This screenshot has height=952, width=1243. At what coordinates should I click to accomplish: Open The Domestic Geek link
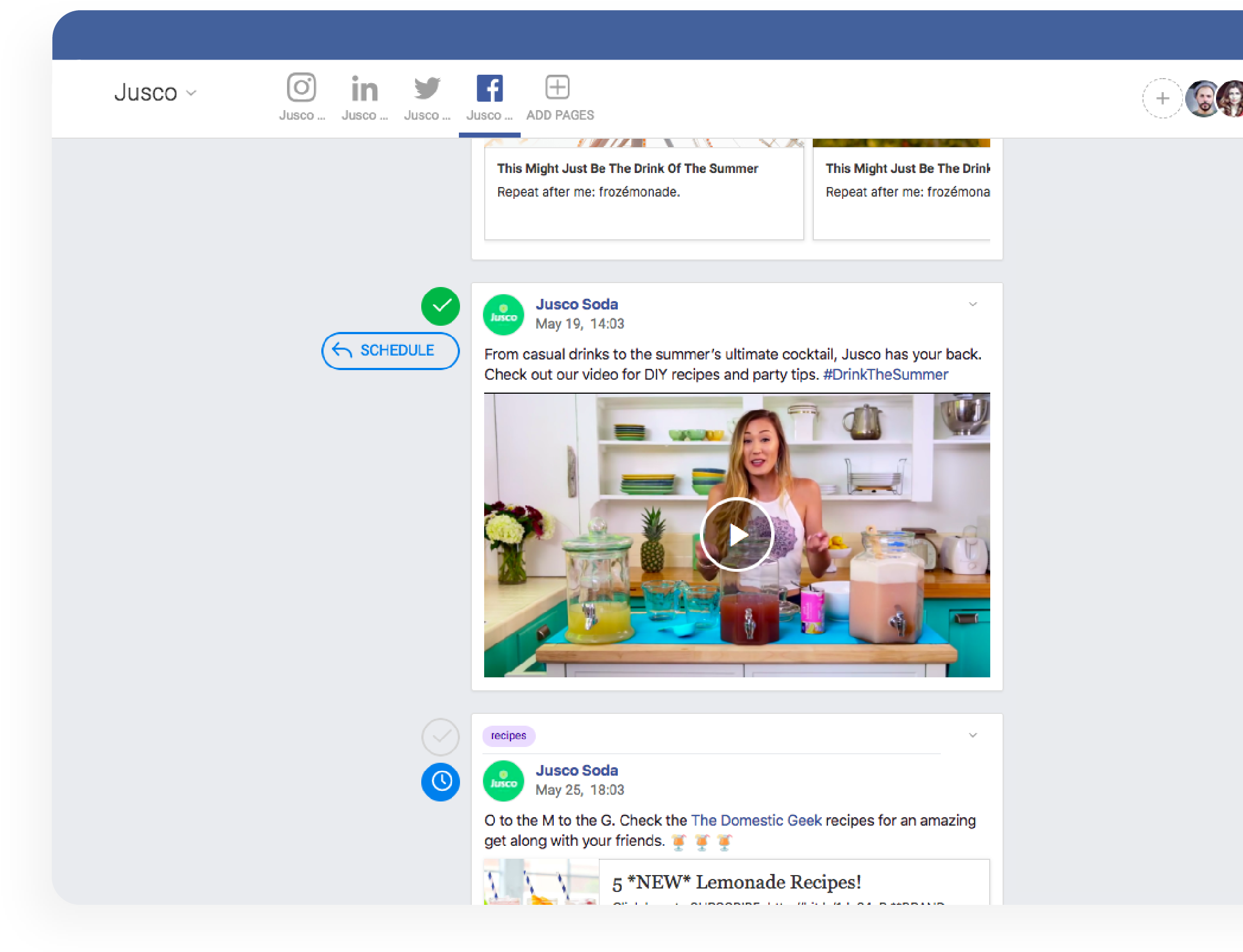756,820
